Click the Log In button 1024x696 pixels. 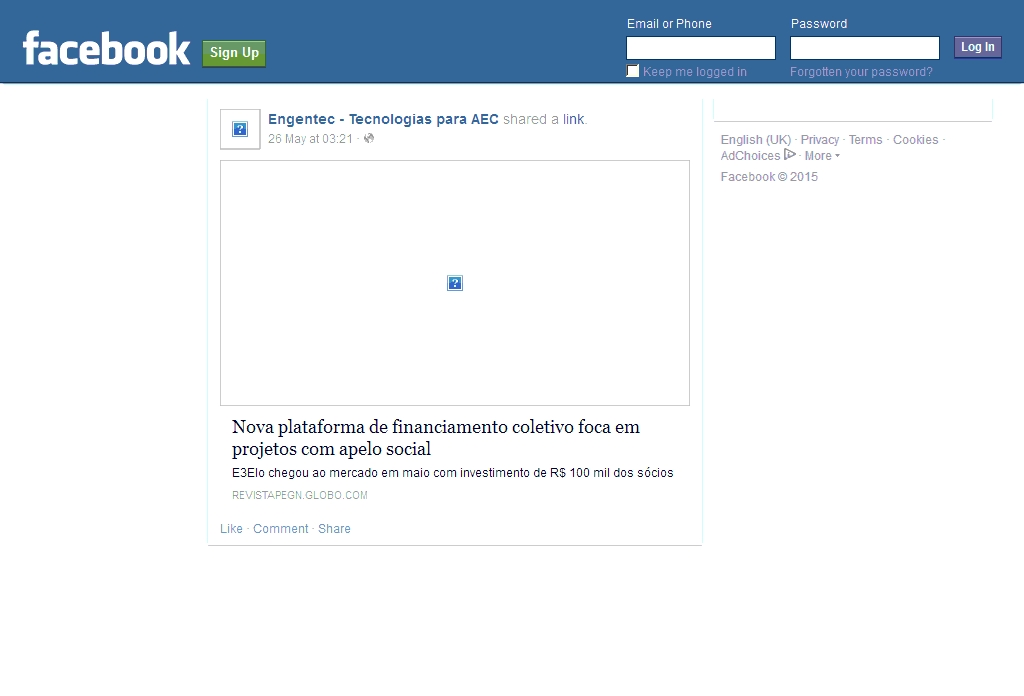tap(978, 47)
